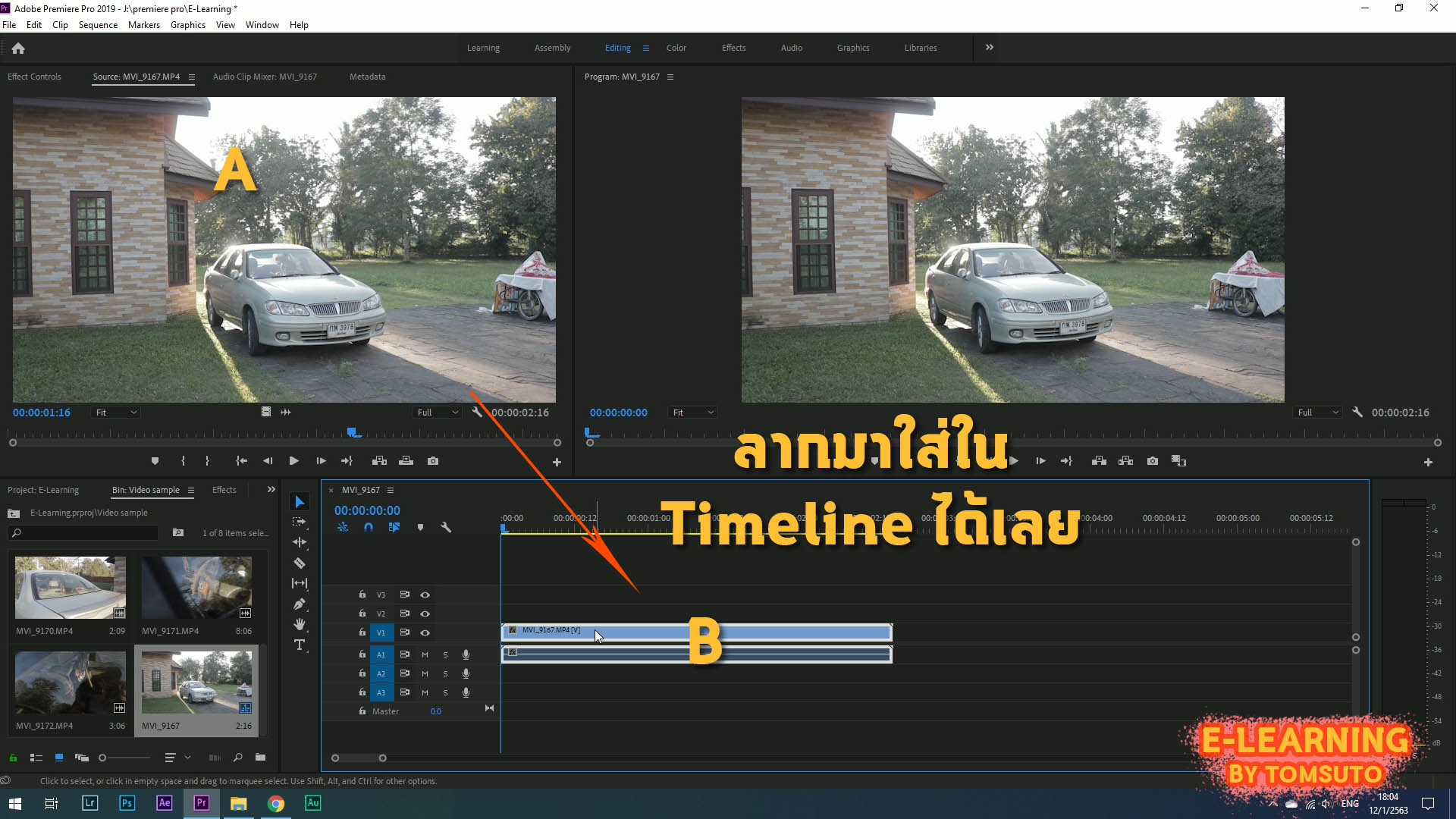Go to In point in Source monitor
1456x819 pixels.
pyautogui.click(x=241, y=460)
